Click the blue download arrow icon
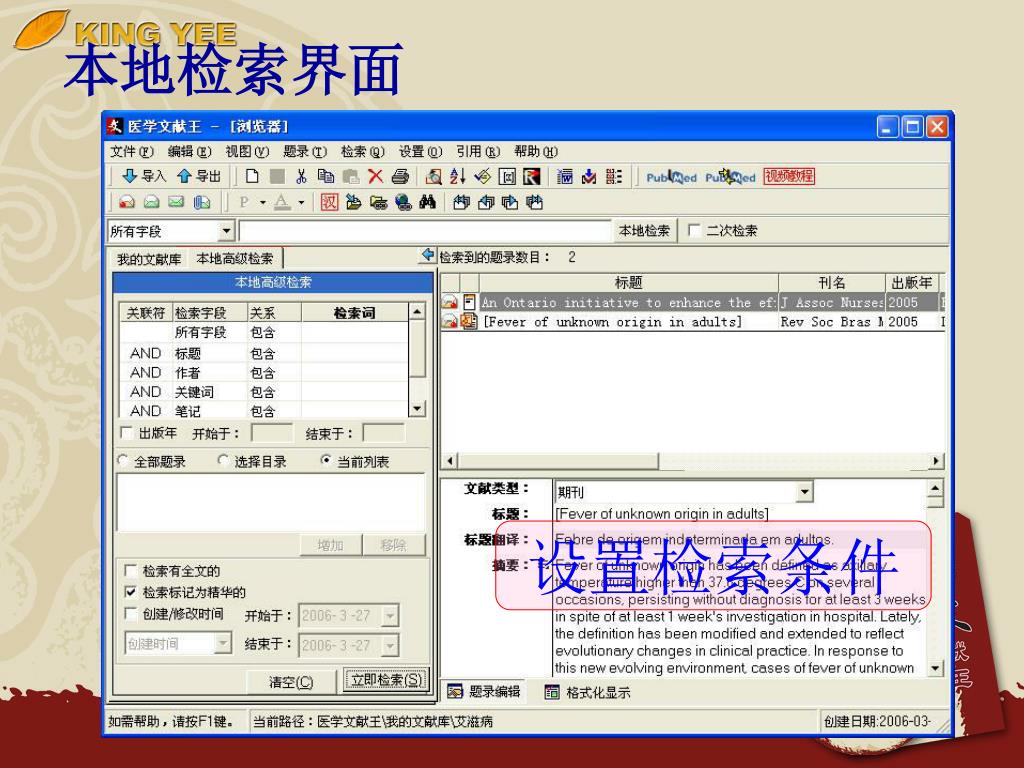1024x768 pixels. [588, 176]
